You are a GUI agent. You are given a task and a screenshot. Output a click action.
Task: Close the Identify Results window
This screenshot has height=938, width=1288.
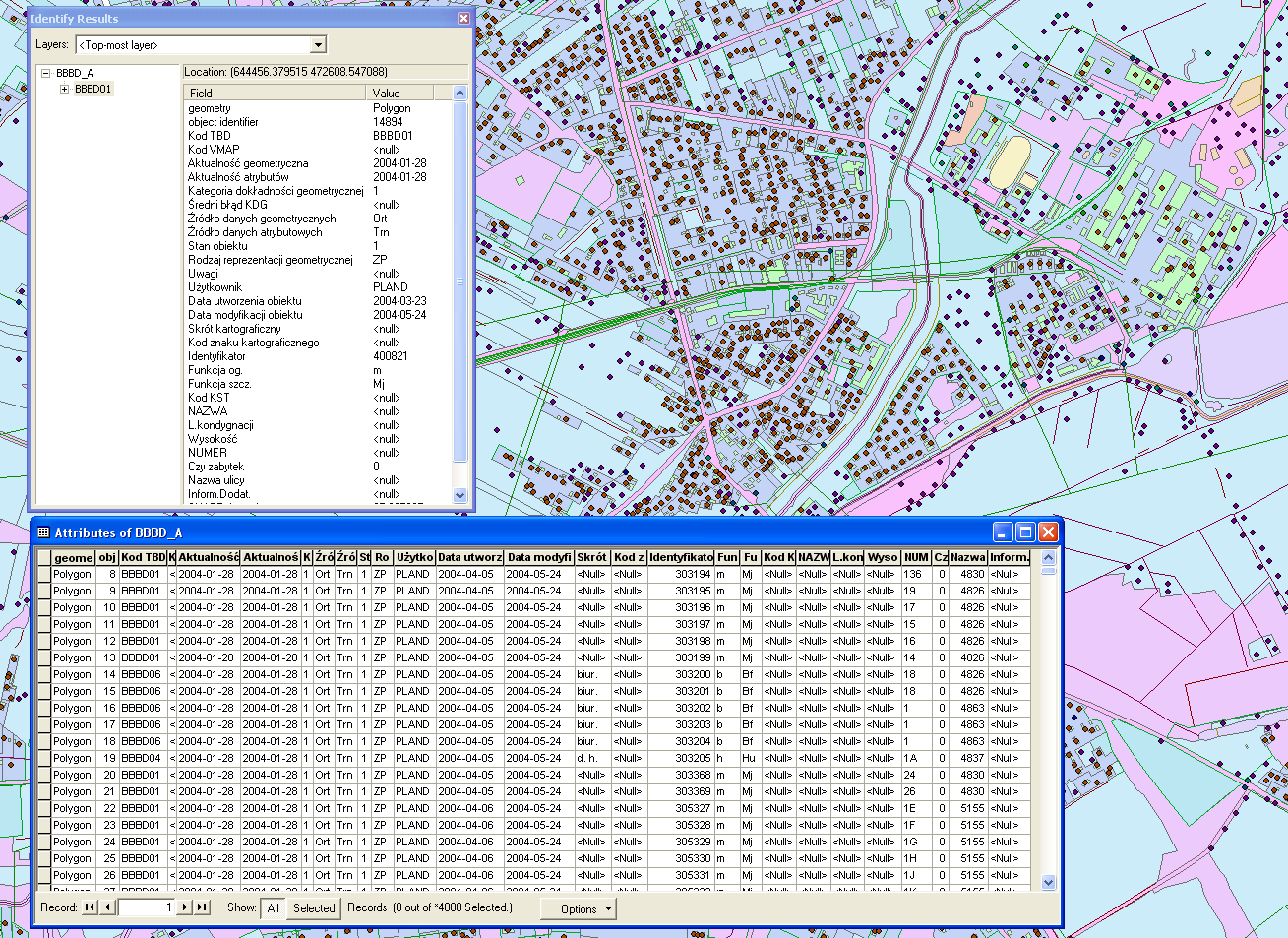463,18
